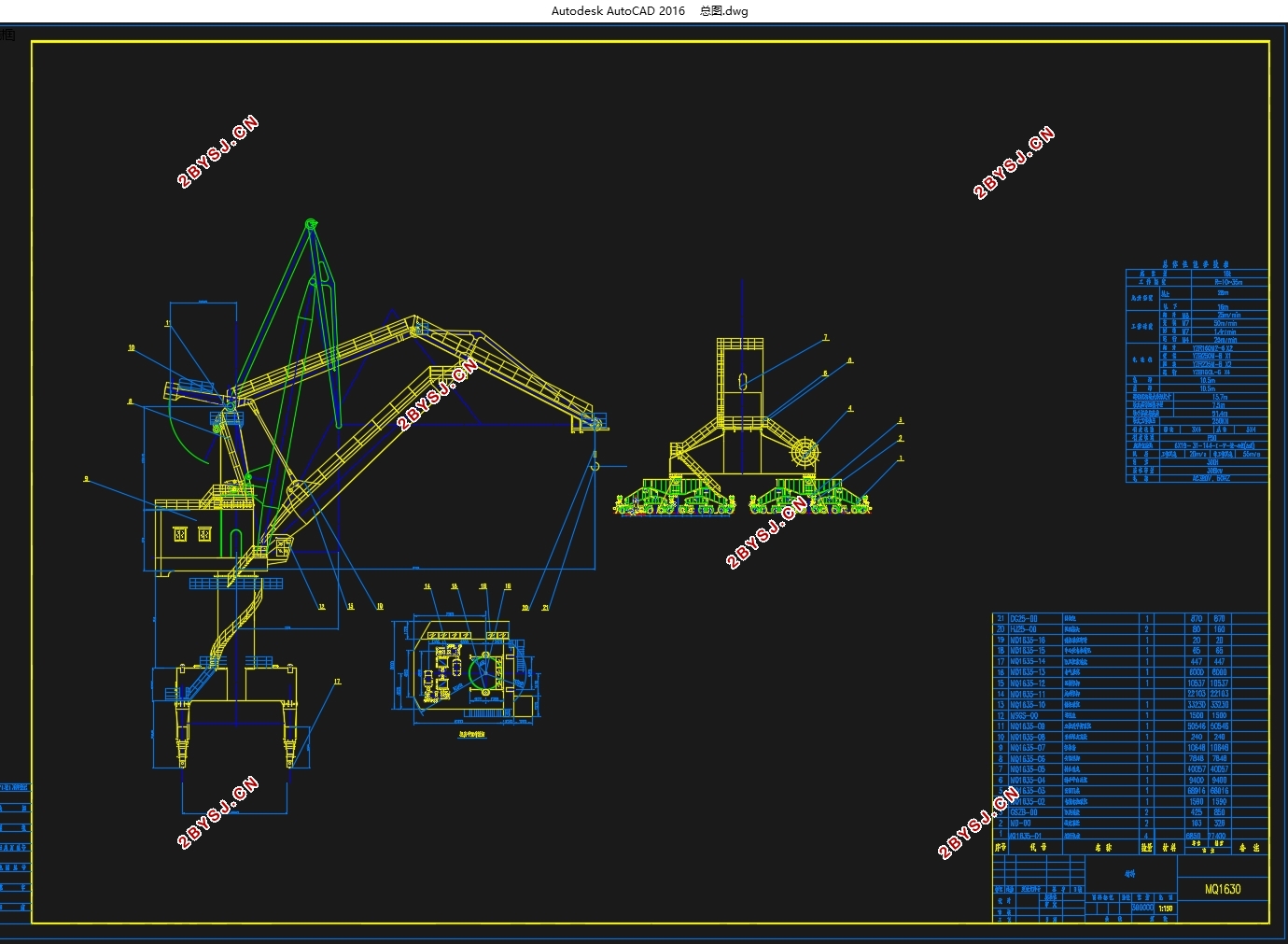Select part code MQ1635-06 in parts list
Viewport: 1288px width, 944px height.
click(x=1028, y=758)
